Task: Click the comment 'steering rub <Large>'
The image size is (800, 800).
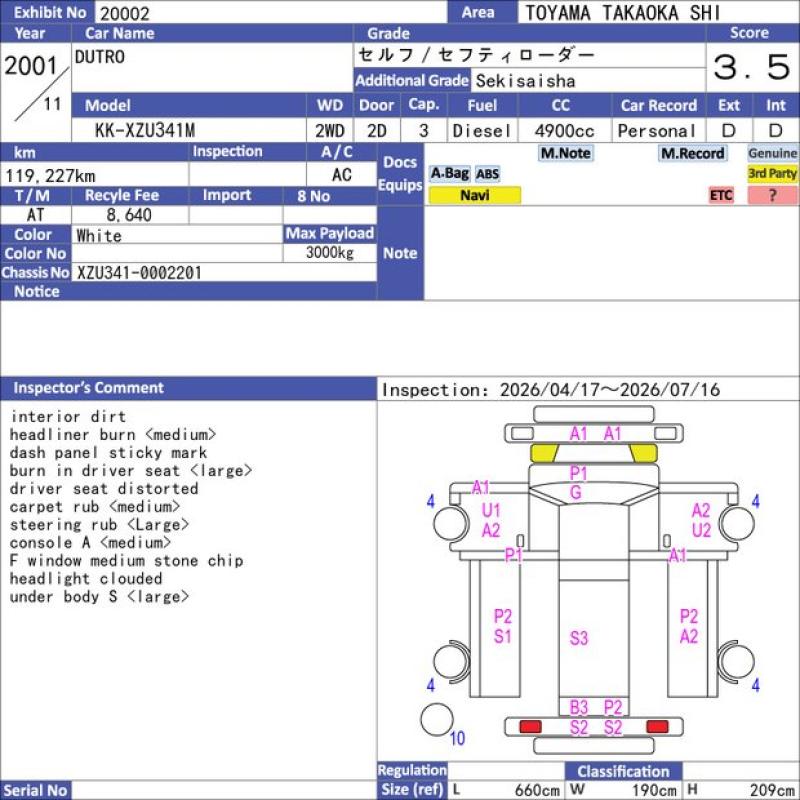Action: (99, 524)
